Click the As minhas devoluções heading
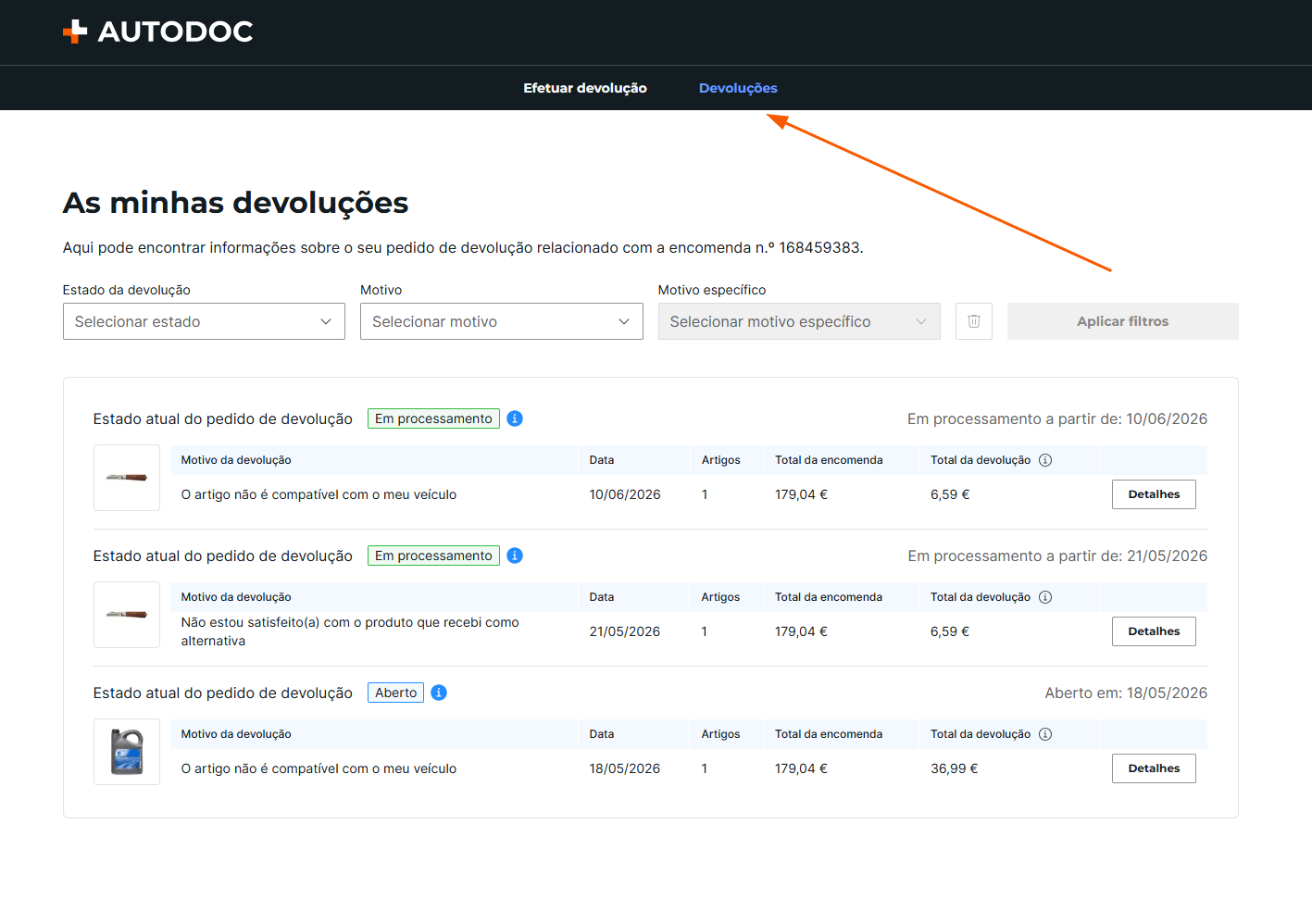Image resolution: width=1312 pixels, height=924 pixels. [235, 203]
